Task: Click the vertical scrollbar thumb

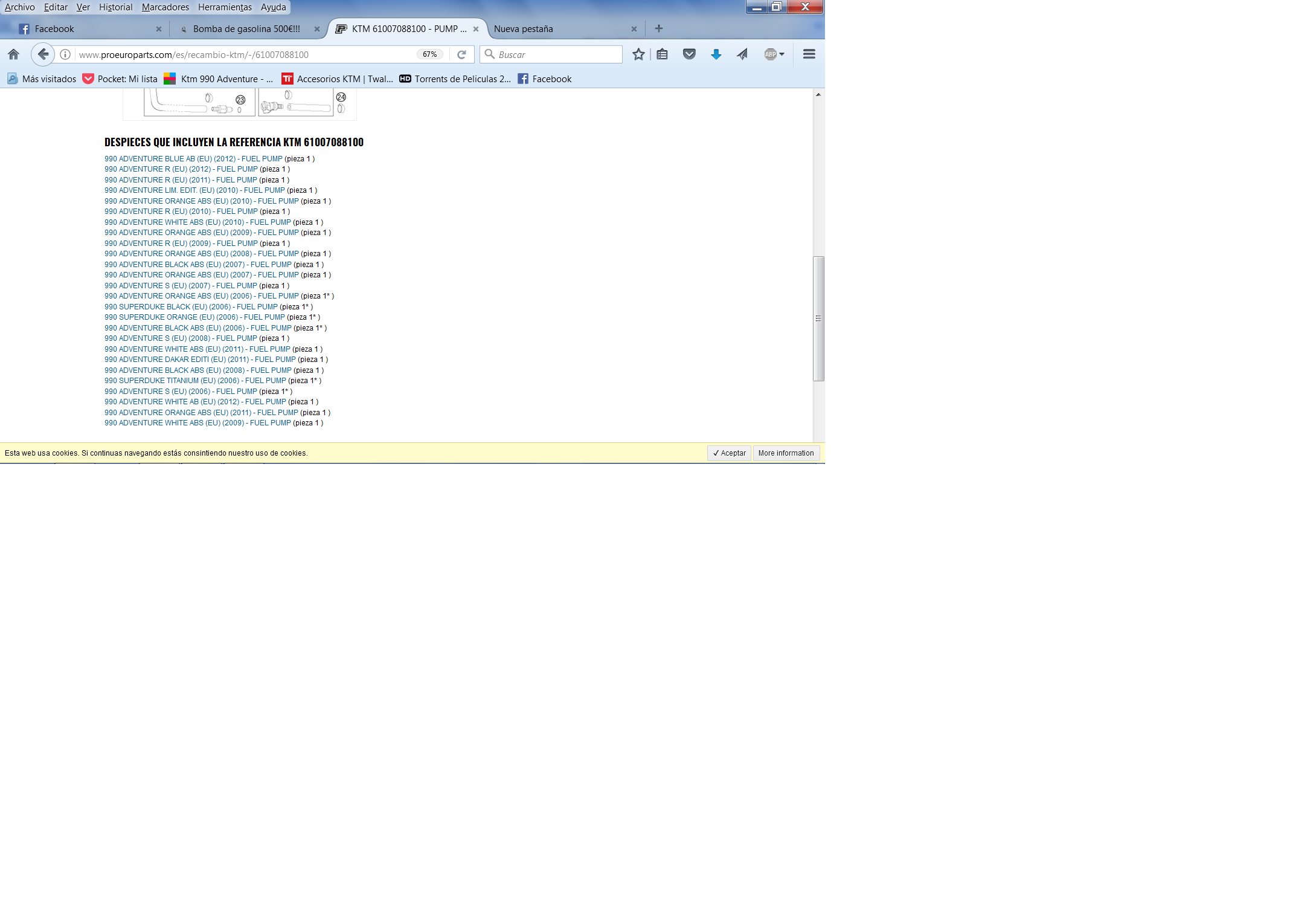Action: [818, 318]
